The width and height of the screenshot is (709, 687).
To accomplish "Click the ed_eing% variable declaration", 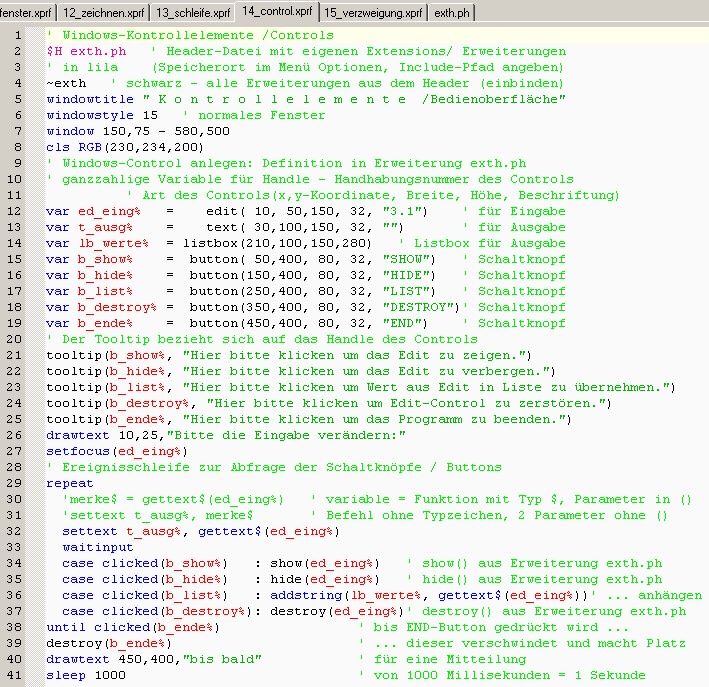I will 104,211.
